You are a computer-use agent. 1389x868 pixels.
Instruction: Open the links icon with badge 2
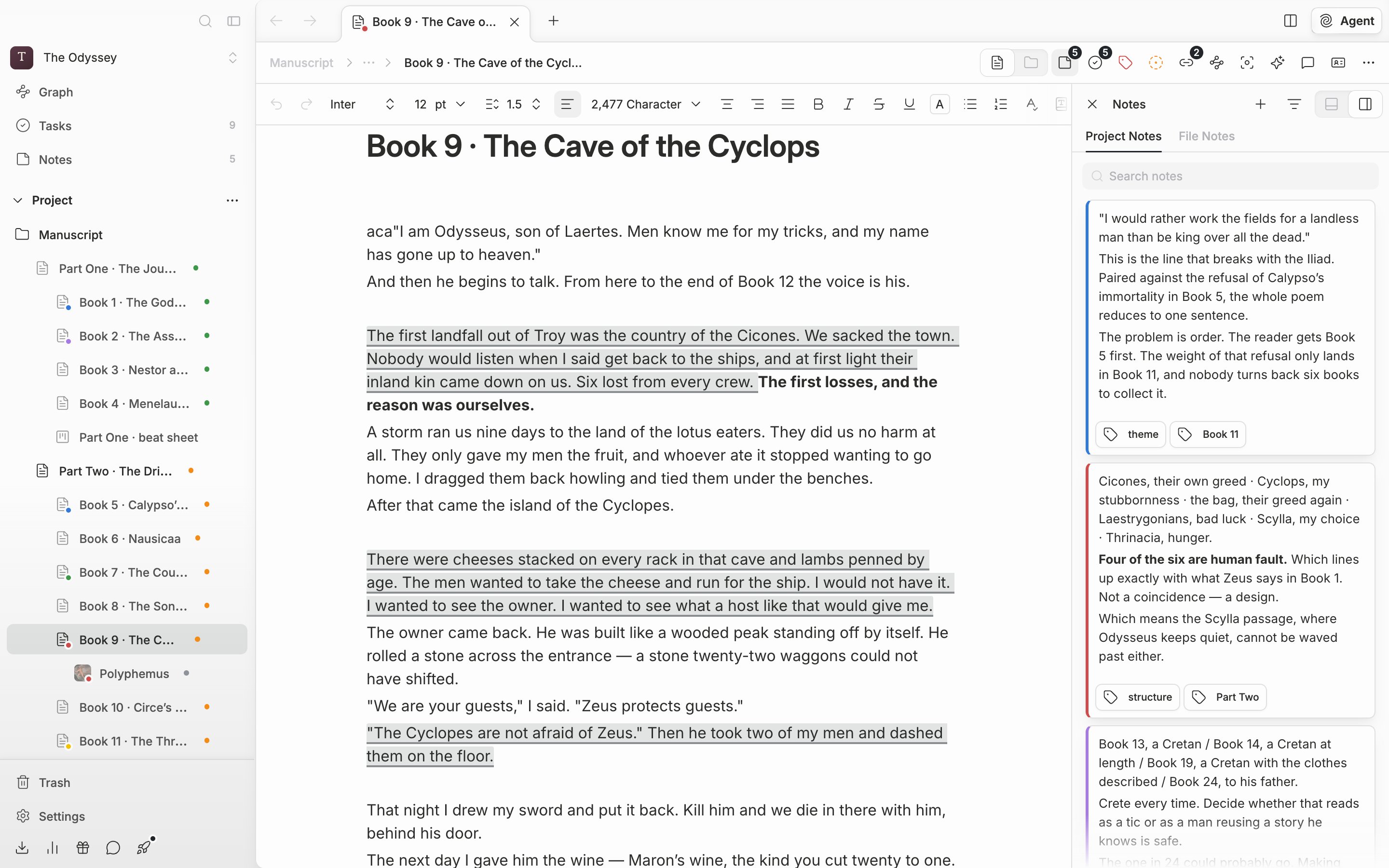click(x=1186, y=63)
